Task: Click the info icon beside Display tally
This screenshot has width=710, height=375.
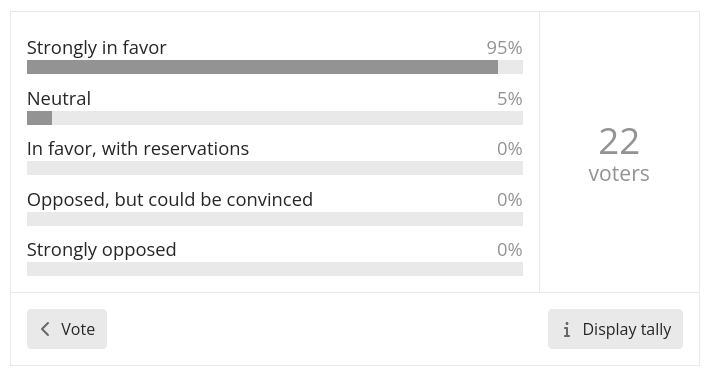Action: point(566,330)
